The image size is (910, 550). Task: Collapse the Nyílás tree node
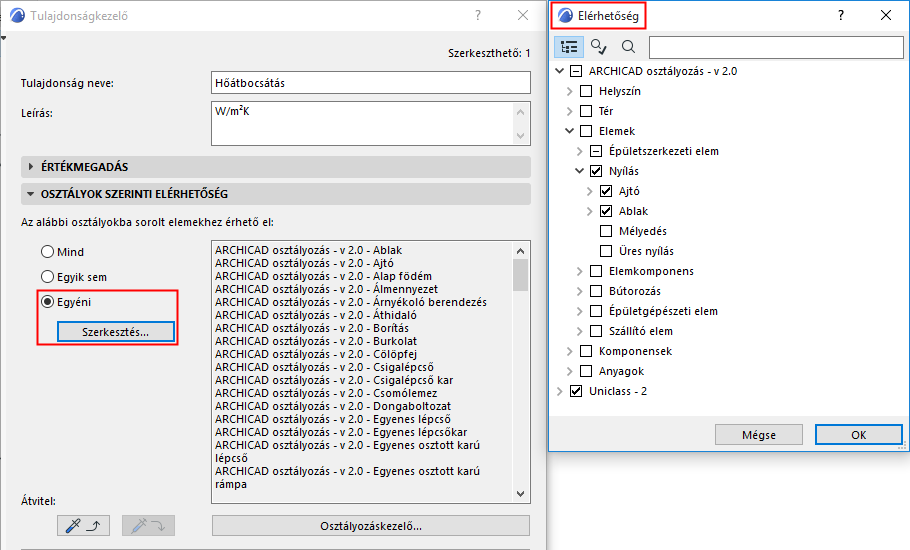click(581, 171)
